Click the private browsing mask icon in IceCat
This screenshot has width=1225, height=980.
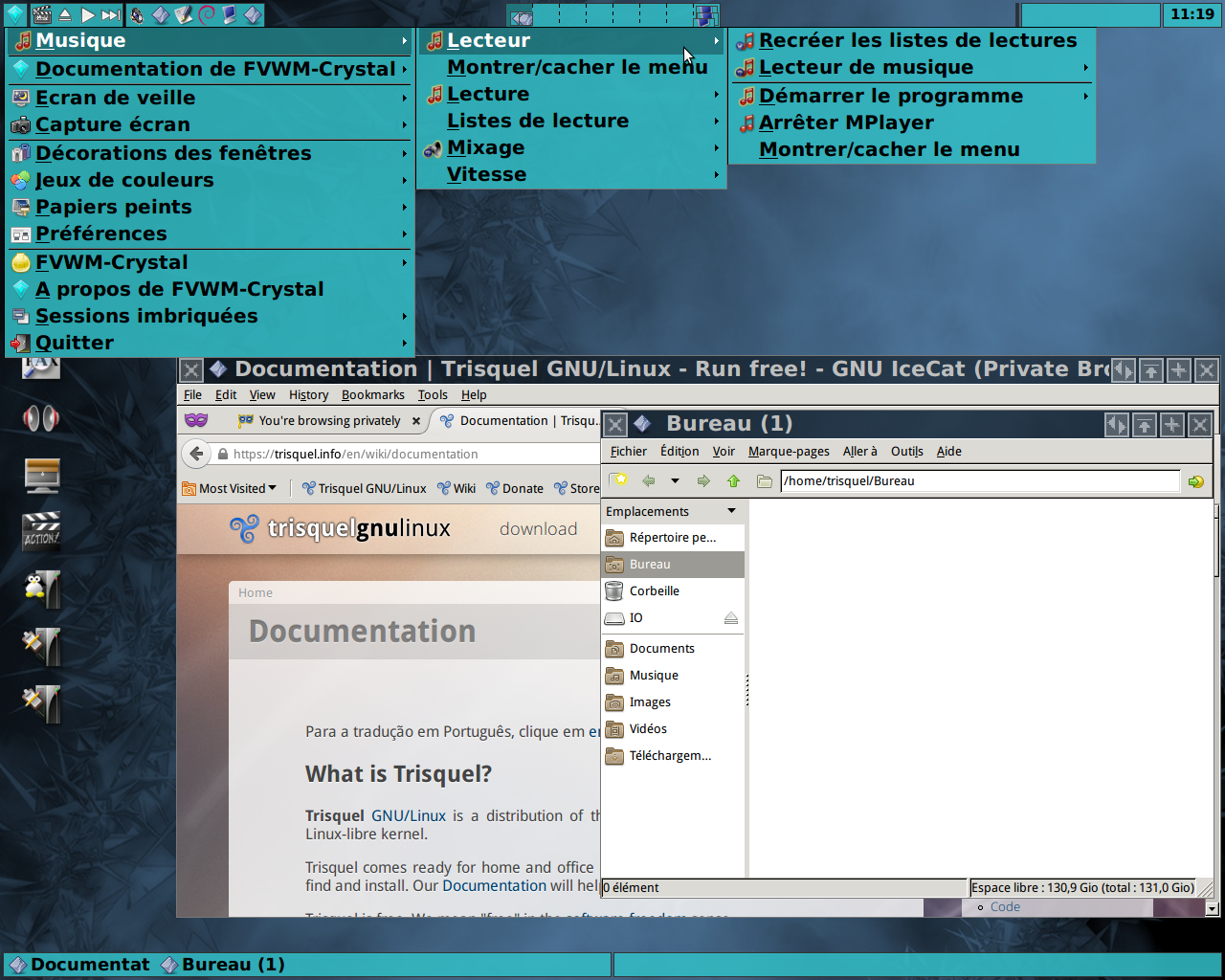195,420
